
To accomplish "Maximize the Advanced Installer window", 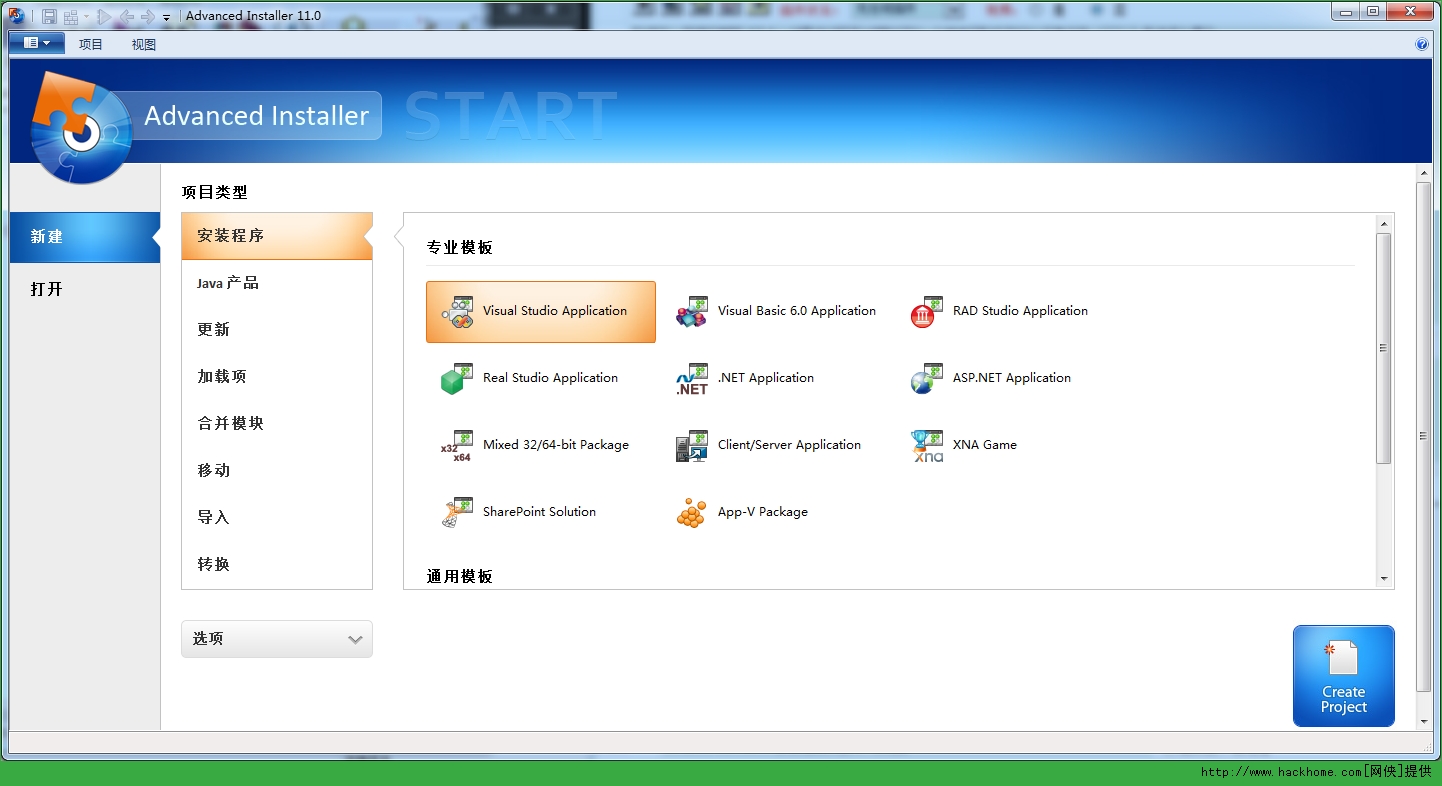I will point(1373,11).
